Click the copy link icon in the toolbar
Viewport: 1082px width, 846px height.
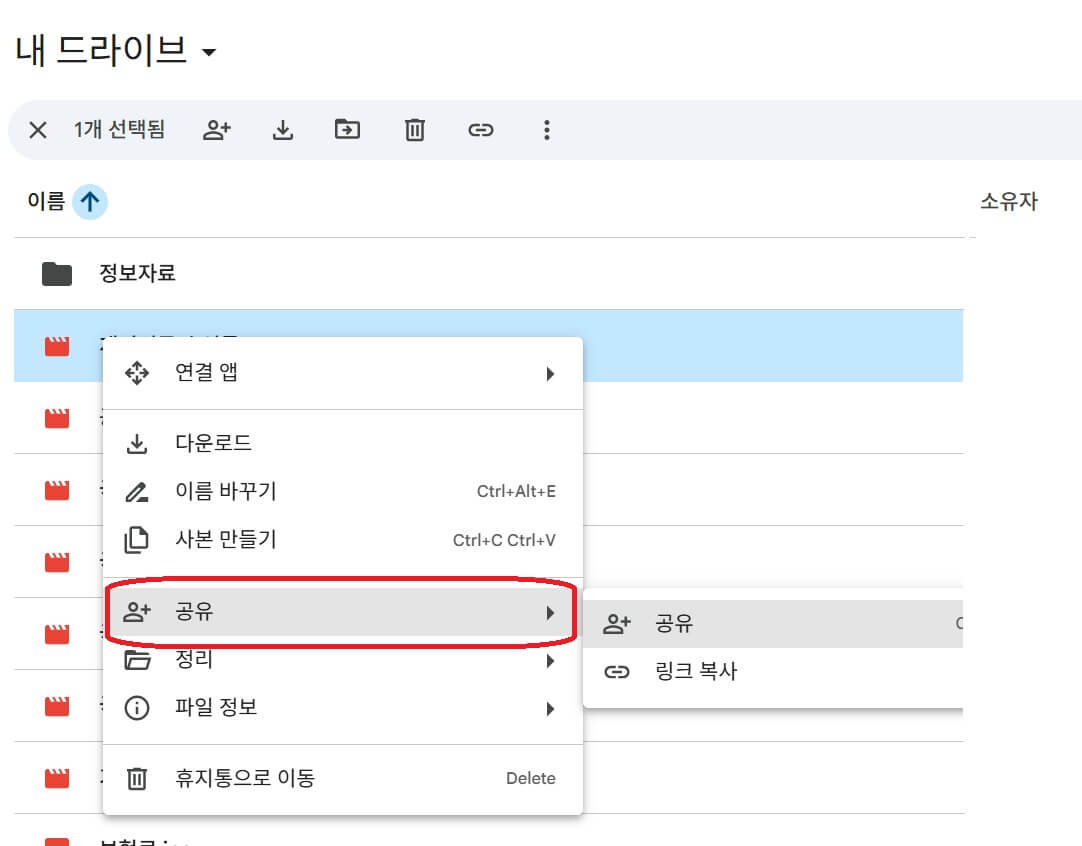click(481, 129)
